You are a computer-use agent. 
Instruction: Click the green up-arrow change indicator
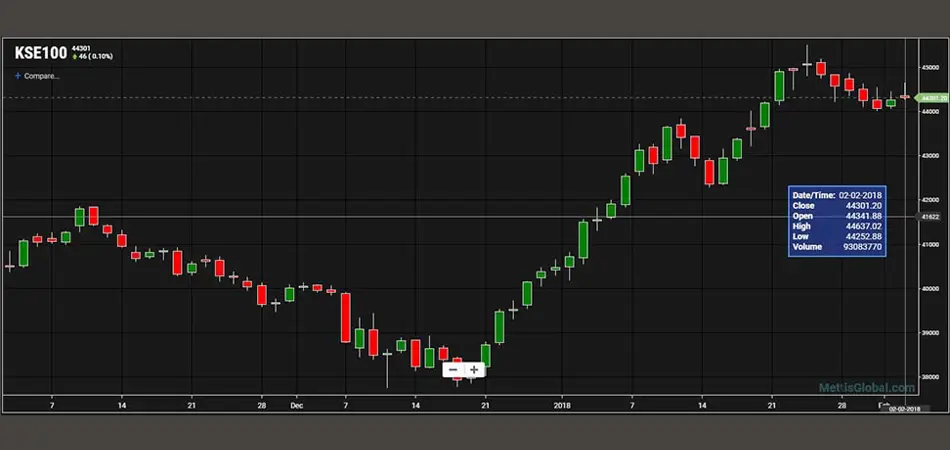tap(75, 58)
